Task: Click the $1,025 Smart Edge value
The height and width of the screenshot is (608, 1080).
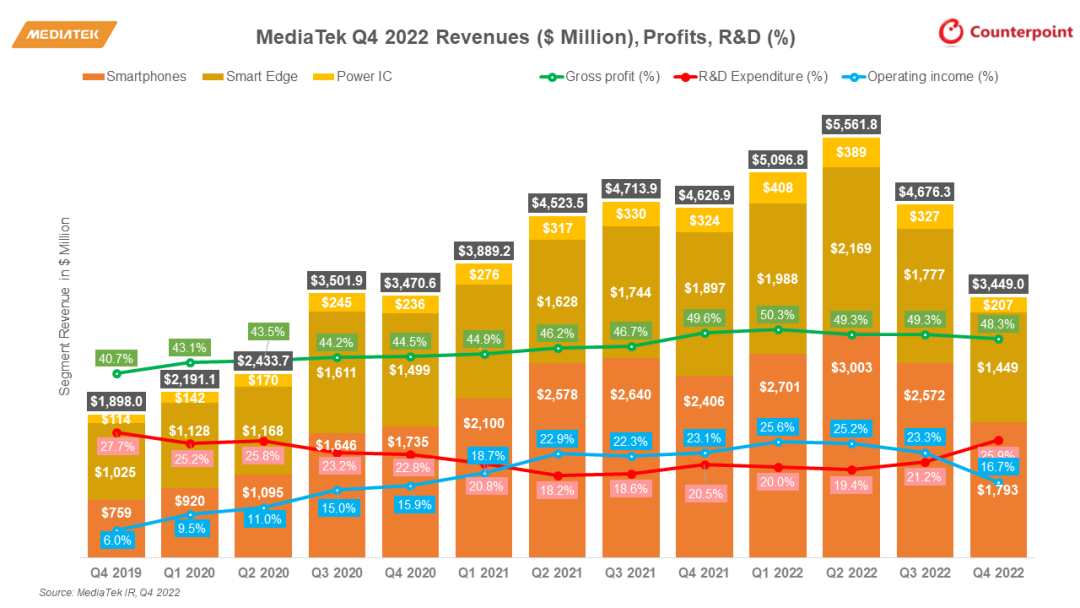Action: (x=115, y=472)
